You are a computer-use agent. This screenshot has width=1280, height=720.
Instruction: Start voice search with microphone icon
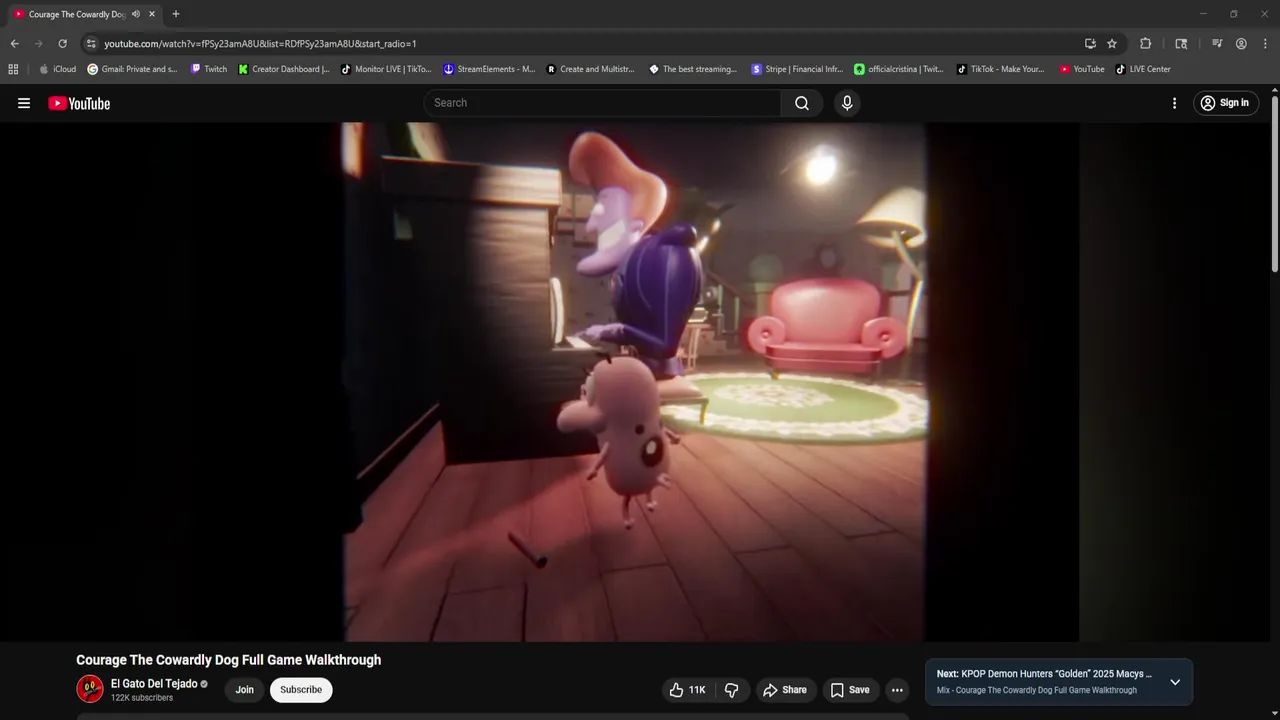(847, 103)
